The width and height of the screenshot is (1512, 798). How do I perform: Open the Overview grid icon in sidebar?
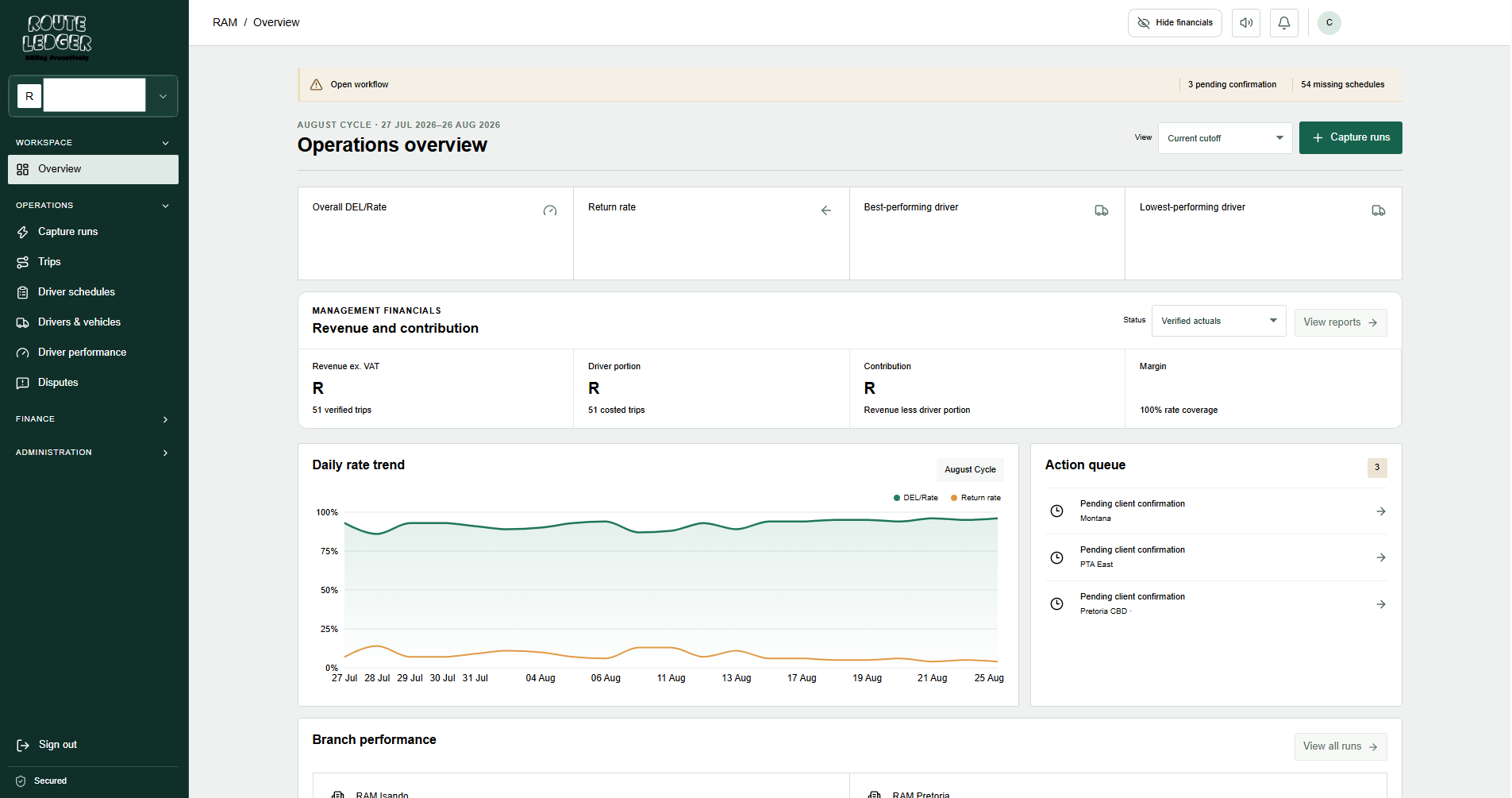23,169
